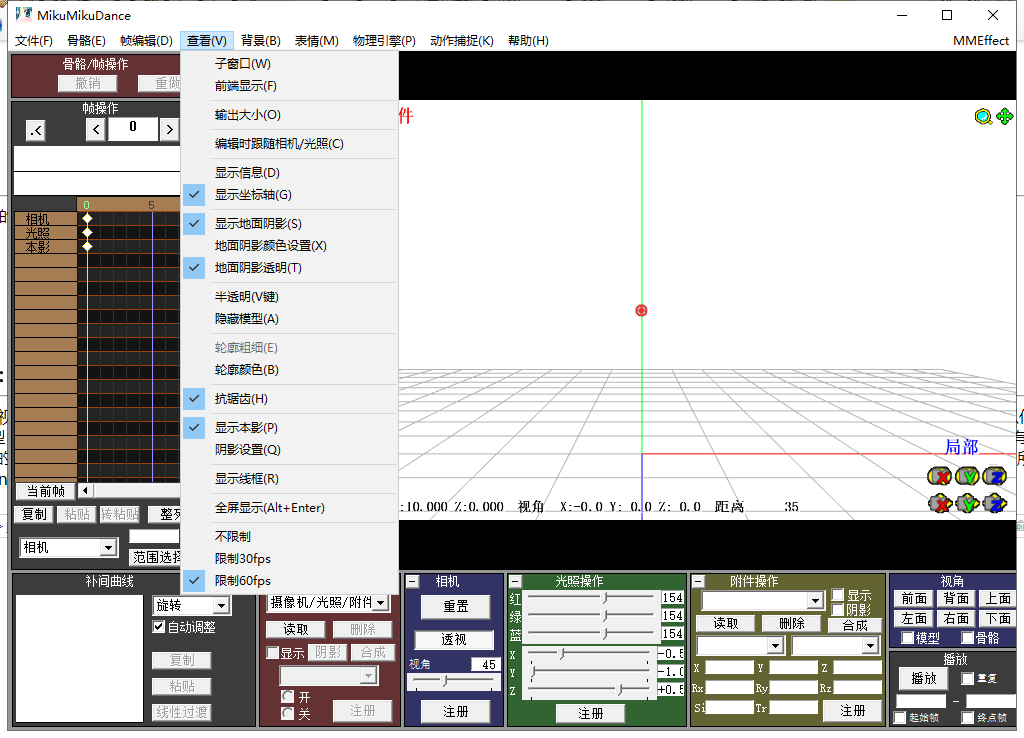The height and width of the screenshot is (738, 1024).
Task: Click the MikuMikuDance title bar app icon
Action: pyautogui.click(x=24, y=14)
